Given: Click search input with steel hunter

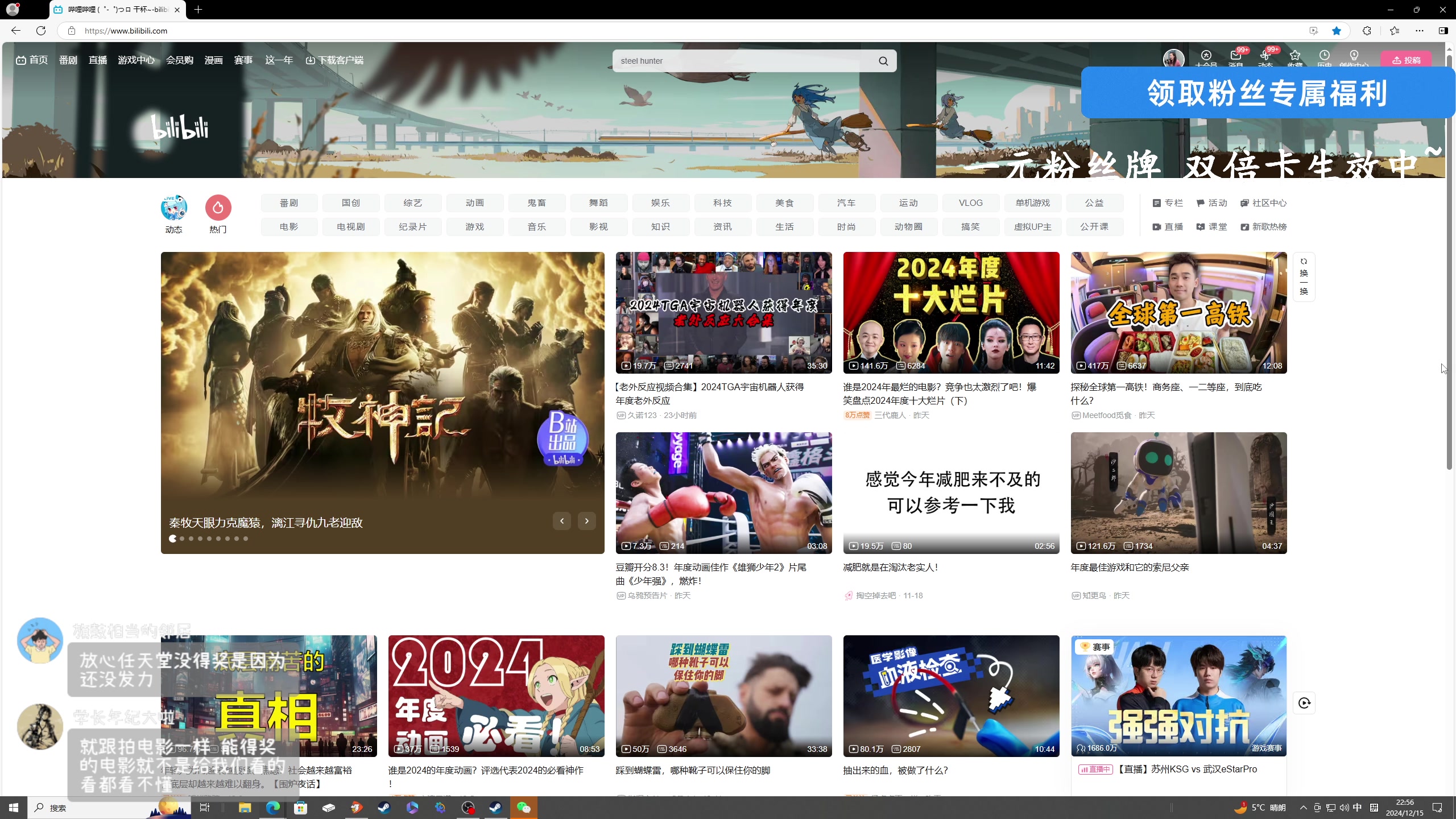Looking at the screenshot, I should (744, 61).
